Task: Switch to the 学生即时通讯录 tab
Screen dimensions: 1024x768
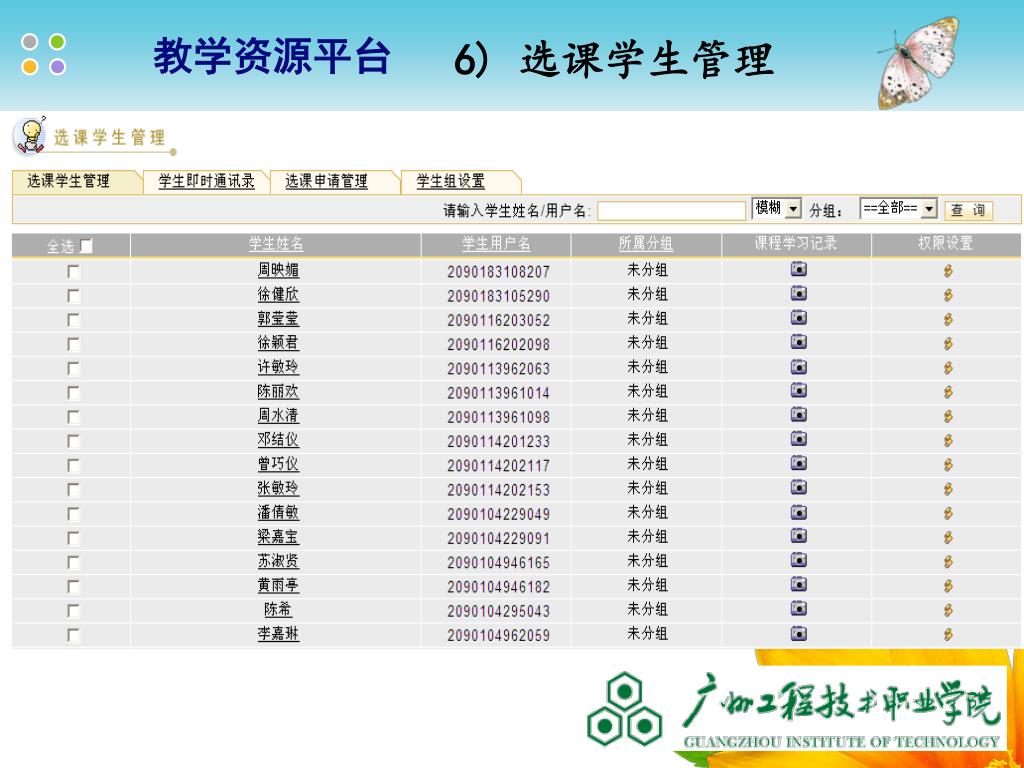Action: [206, 182]
